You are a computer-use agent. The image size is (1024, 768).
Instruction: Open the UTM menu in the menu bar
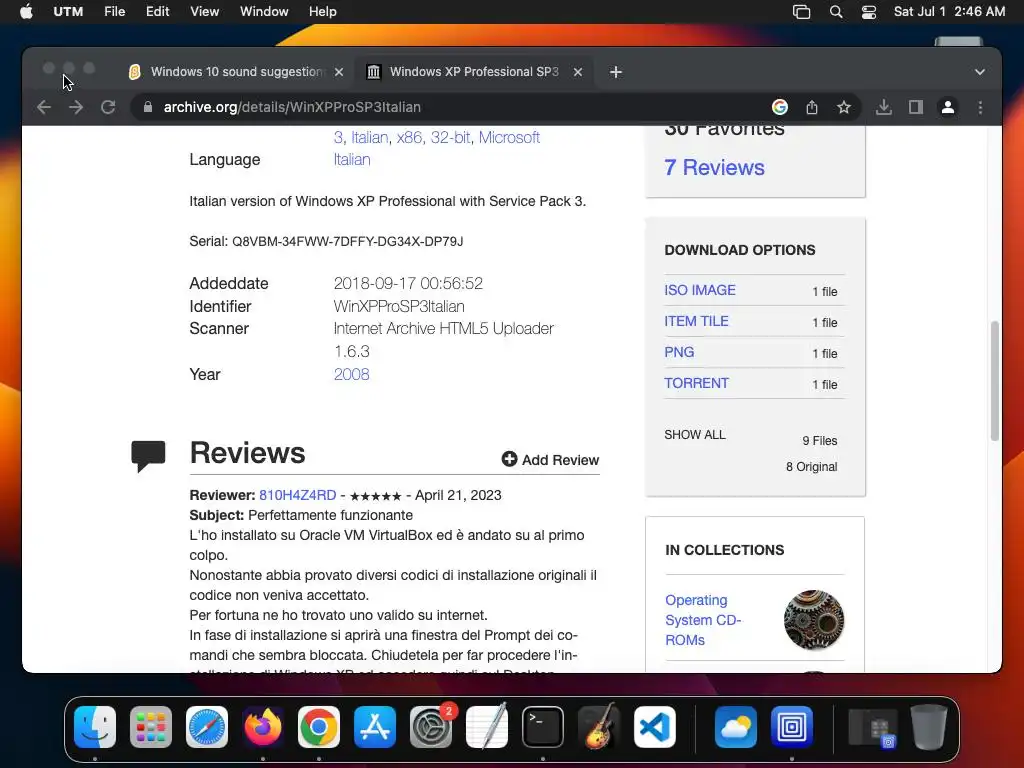point(68,11)
